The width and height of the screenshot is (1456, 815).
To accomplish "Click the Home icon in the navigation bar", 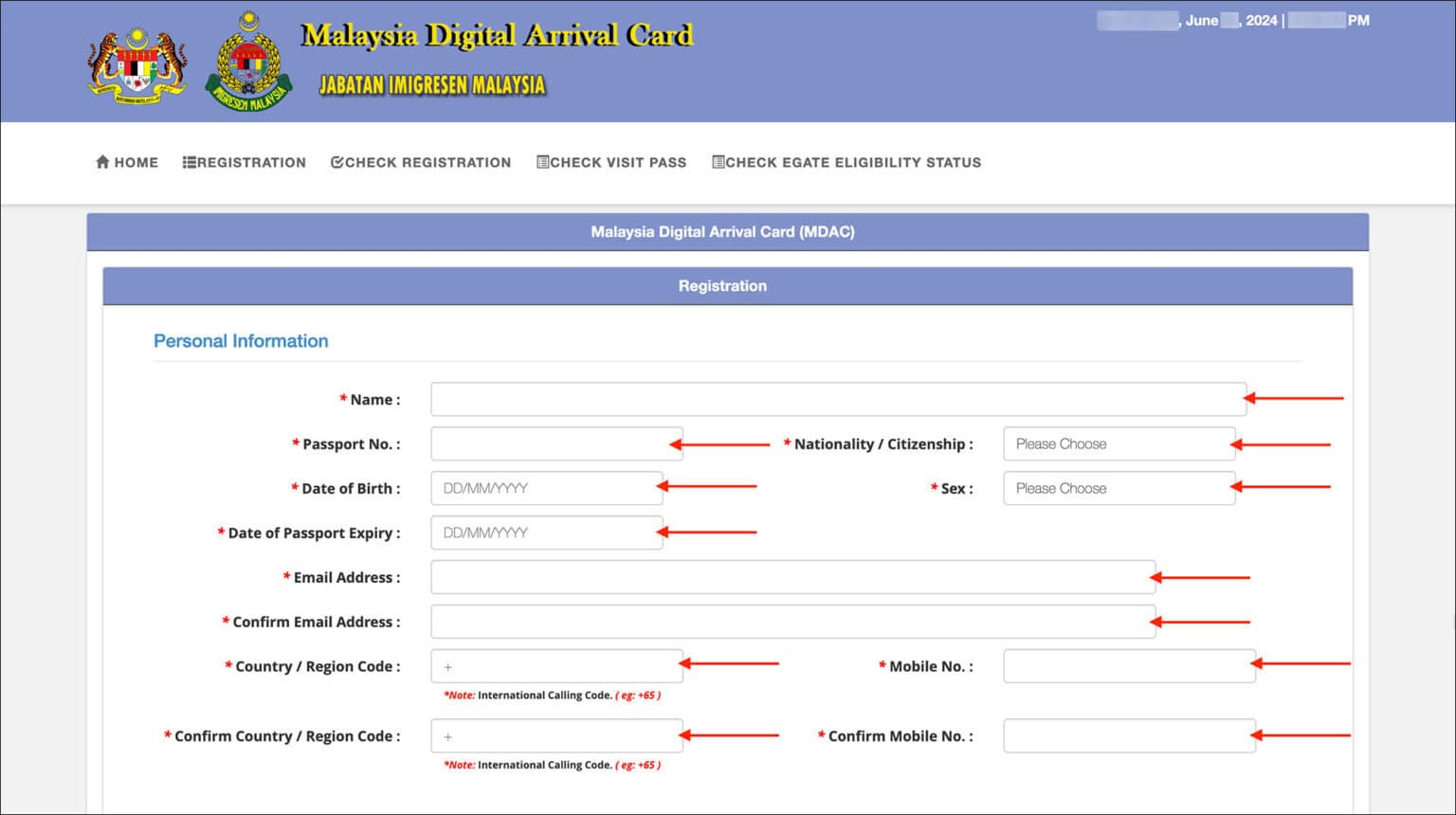I will (102, 162).
